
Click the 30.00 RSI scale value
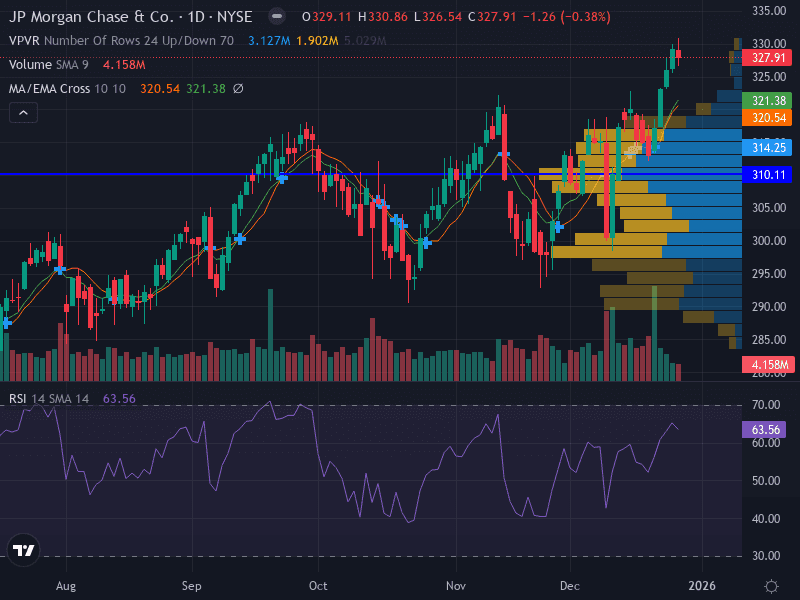[766, 556]
